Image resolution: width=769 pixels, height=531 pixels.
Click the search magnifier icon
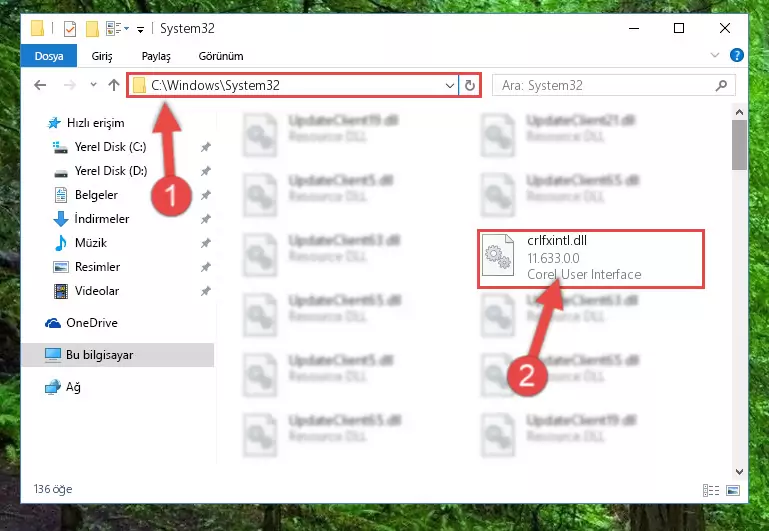tap(721, 86)
